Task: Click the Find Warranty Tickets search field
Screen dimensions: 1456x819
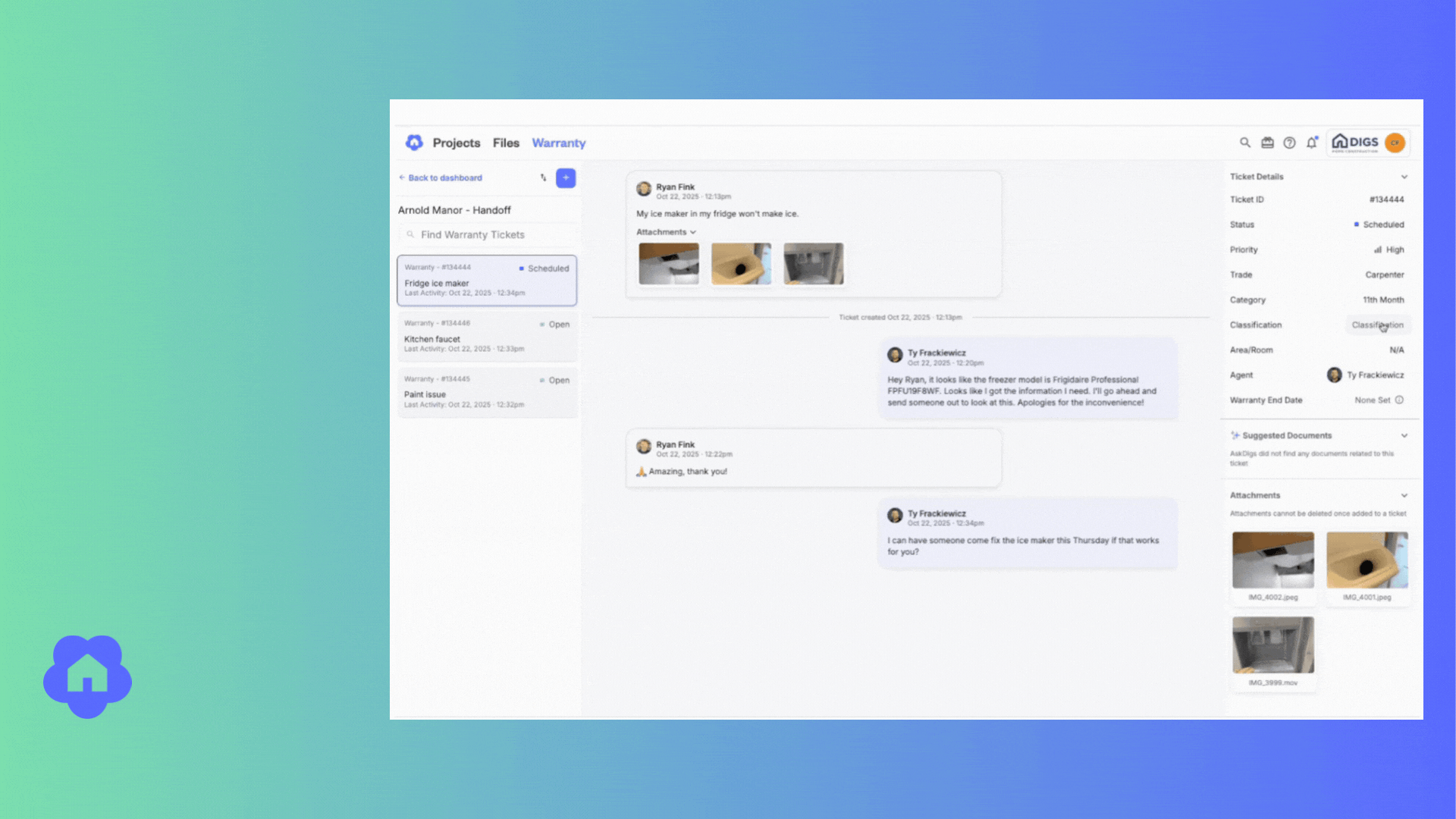Action: pos(487,234)
